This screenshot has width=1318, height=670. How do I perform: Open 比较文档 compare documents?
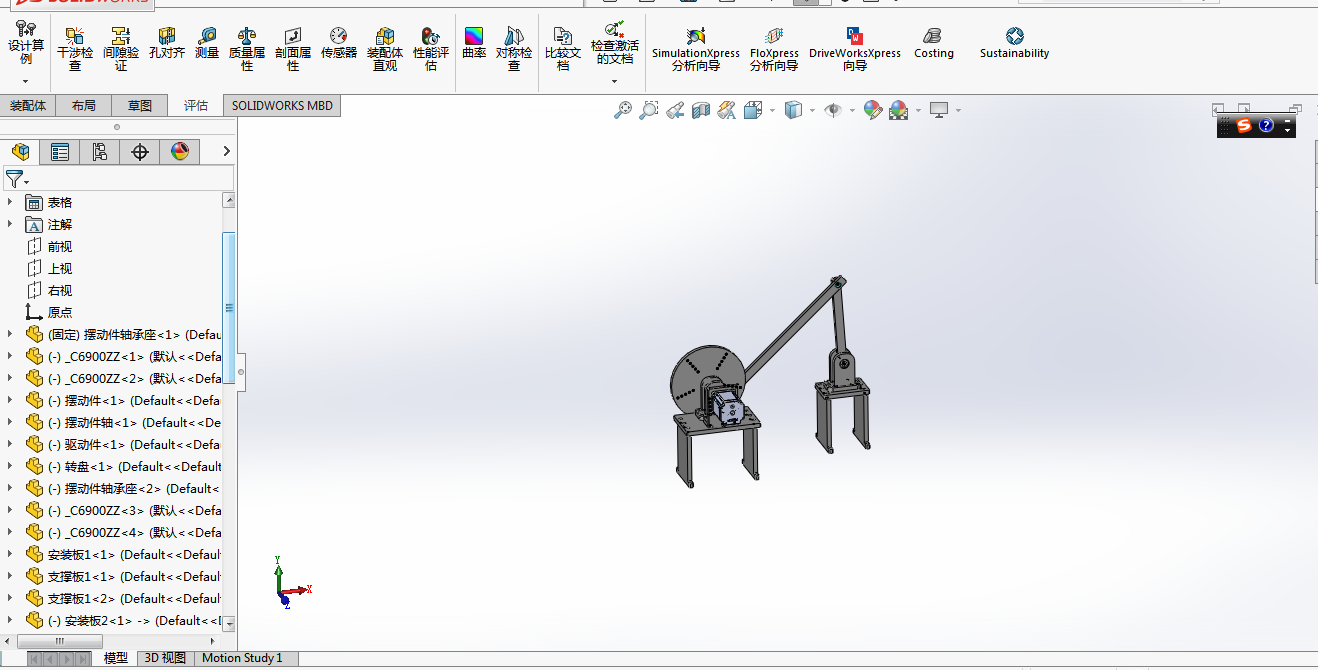[x=563, y=50]
